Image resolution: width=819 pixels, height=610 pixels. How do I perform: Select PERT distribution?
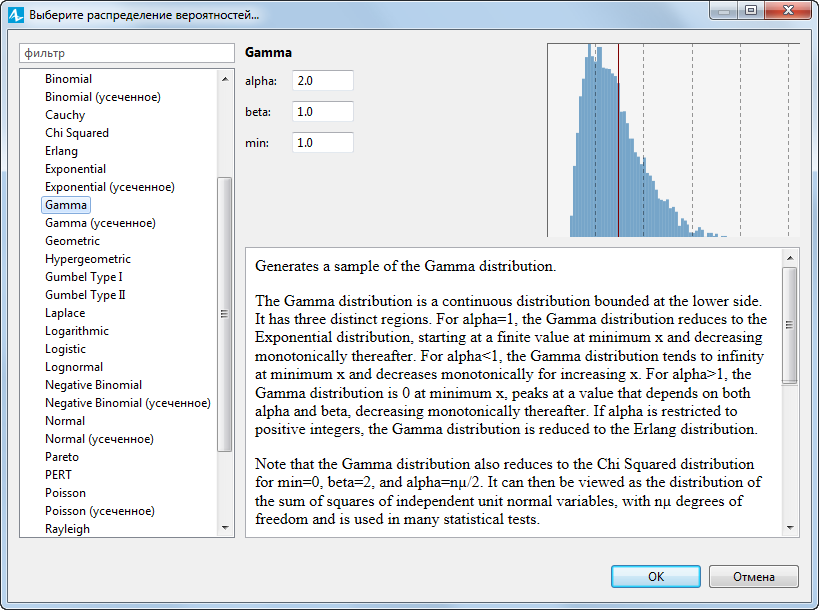click(x=58, y=475)
